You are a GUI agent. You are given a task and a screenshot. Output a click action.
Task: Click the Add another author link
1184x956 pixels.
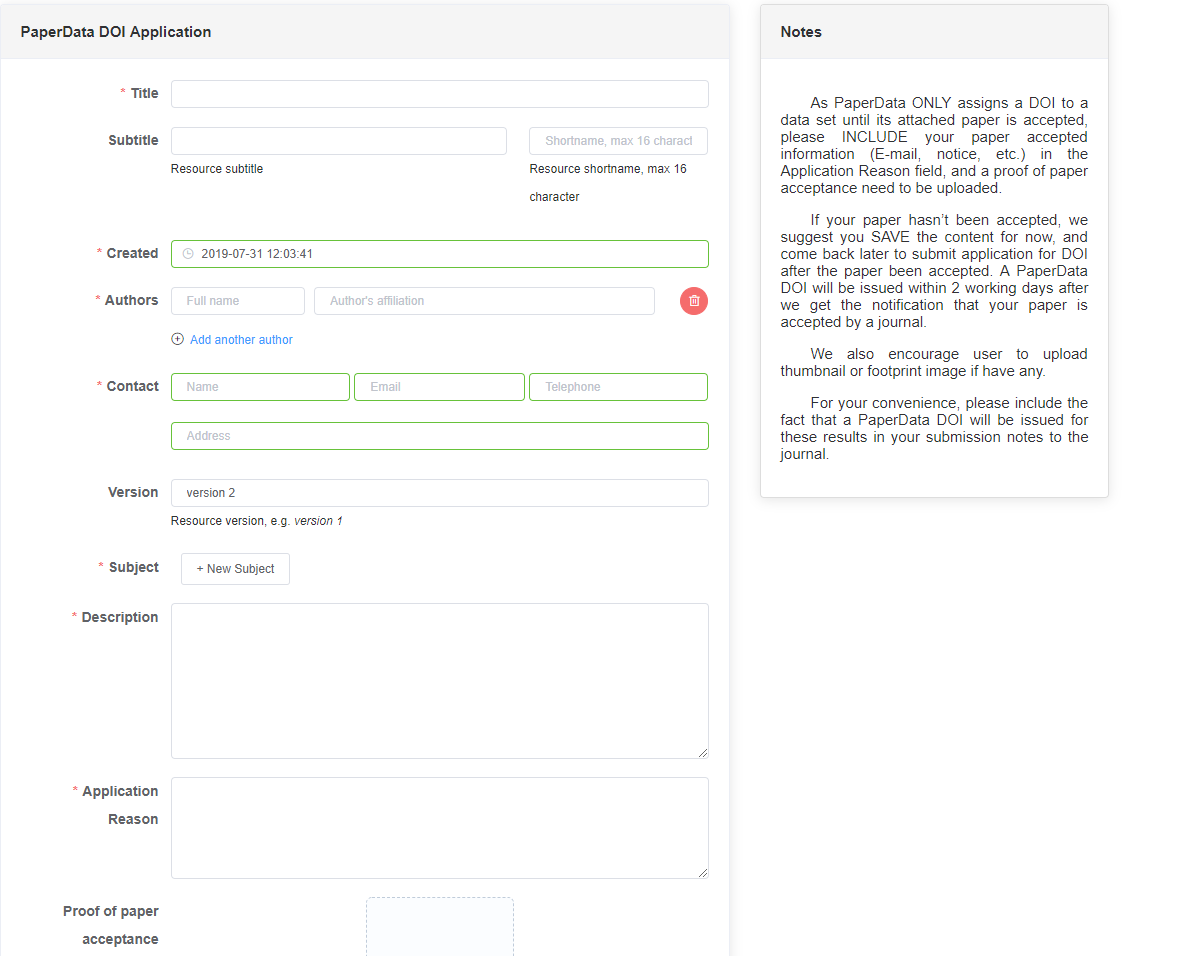click(x=241, y=340)
